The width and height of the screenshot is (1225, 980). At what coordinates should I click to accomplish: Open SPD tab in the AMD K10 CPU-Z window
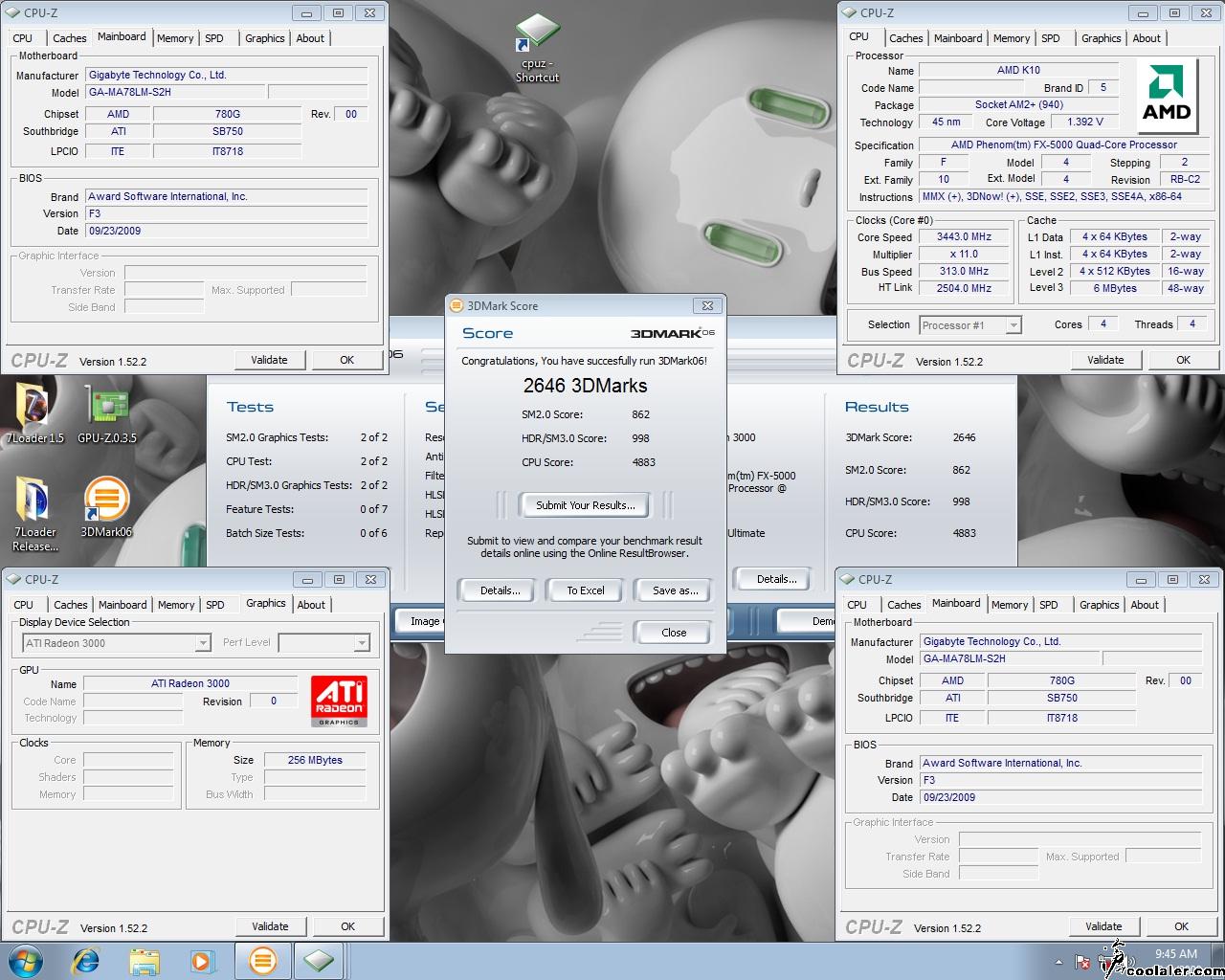(x=1051, y=38)
